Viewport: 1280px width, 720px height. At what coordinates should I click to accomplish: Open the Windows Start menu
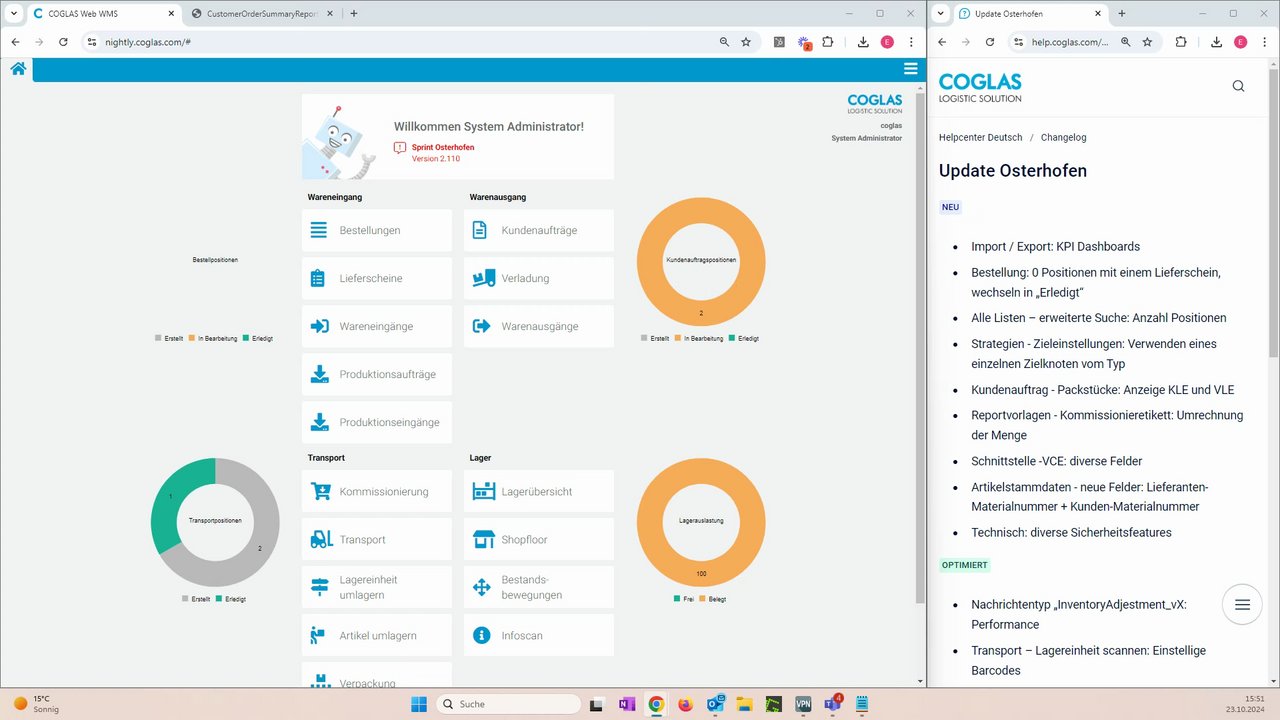click(x=419, y=704)
